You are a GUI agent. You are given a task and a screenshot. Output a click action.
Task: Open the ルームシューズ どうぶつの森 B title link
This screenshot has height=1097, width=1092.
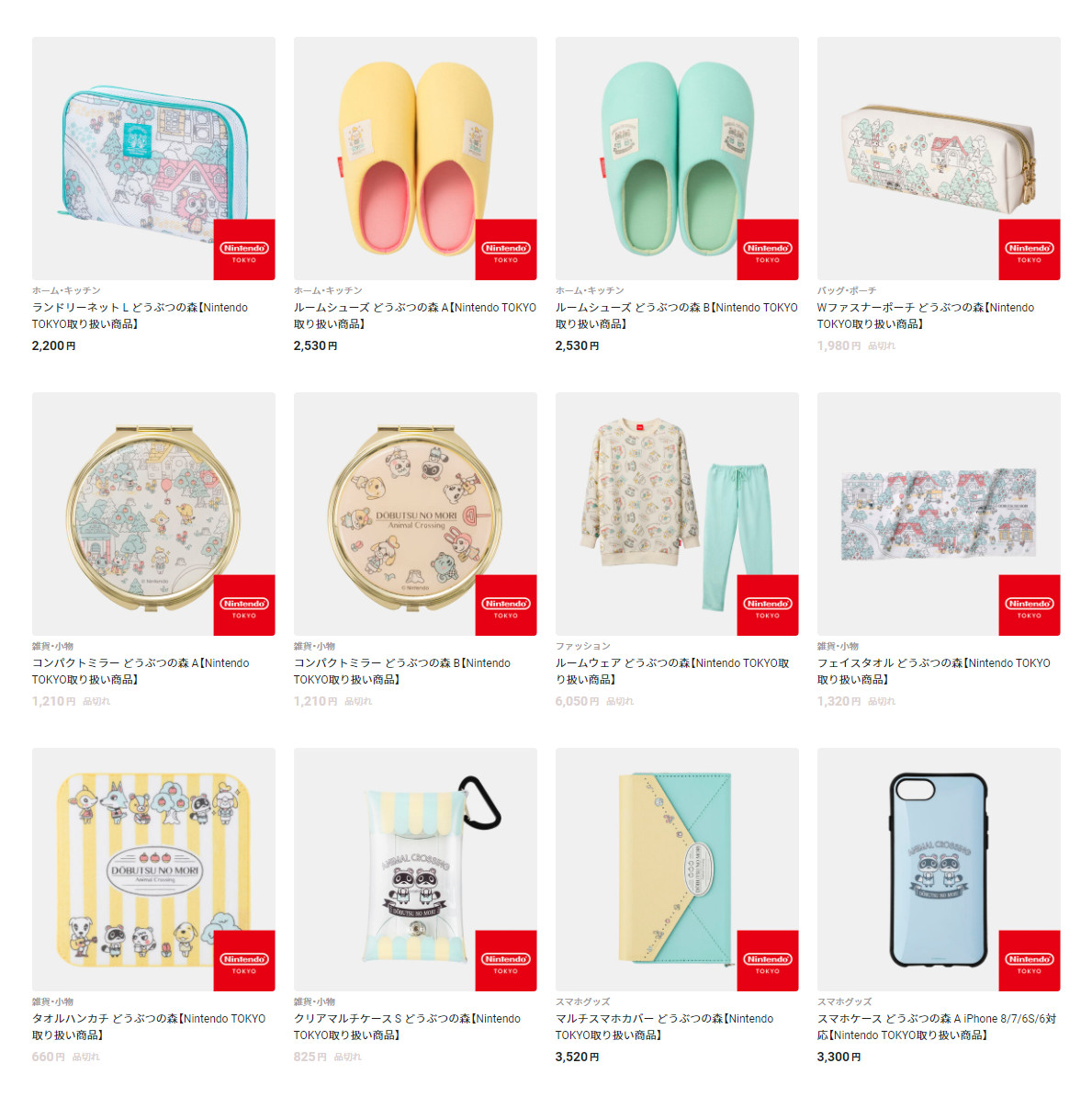(677, 315)
